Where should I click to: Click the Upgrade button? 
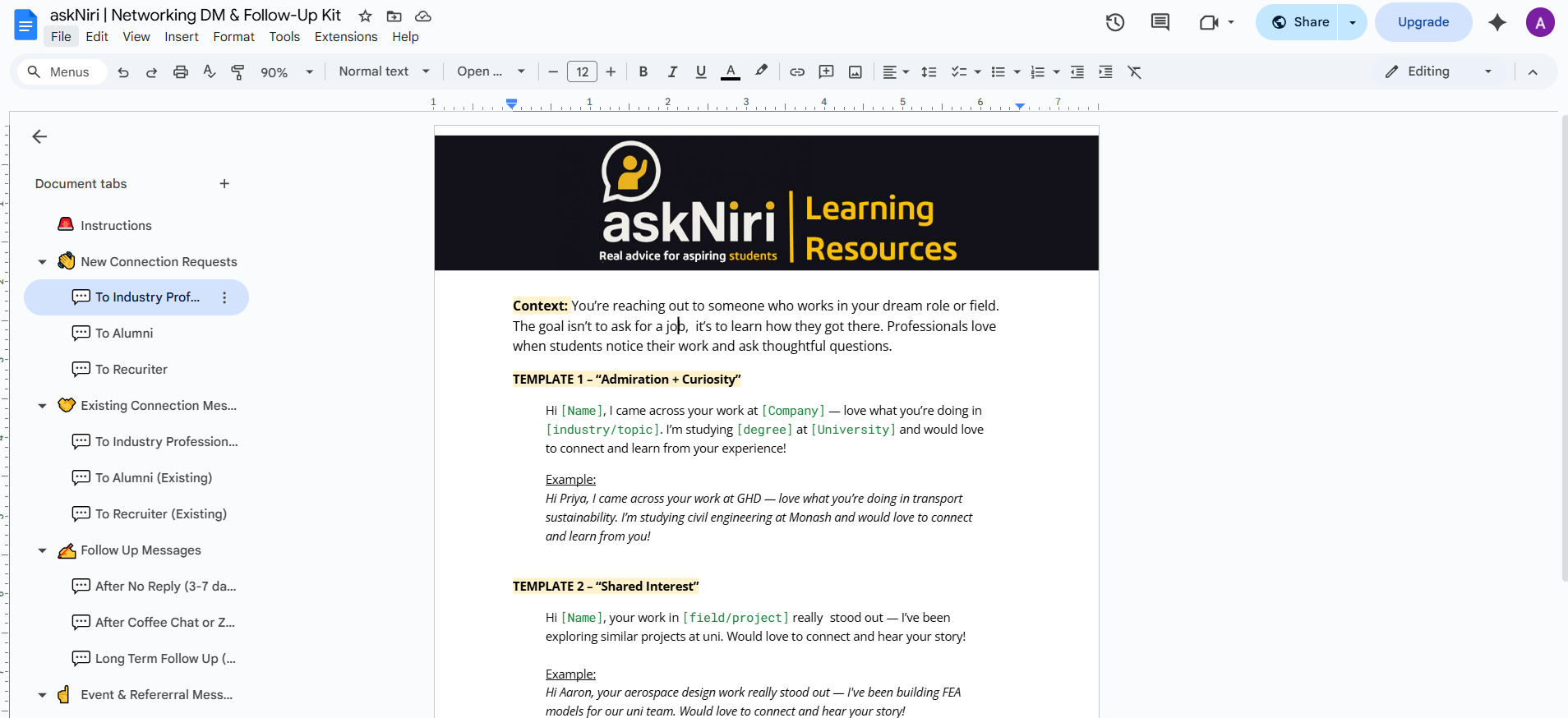(x=1423, y=22)
